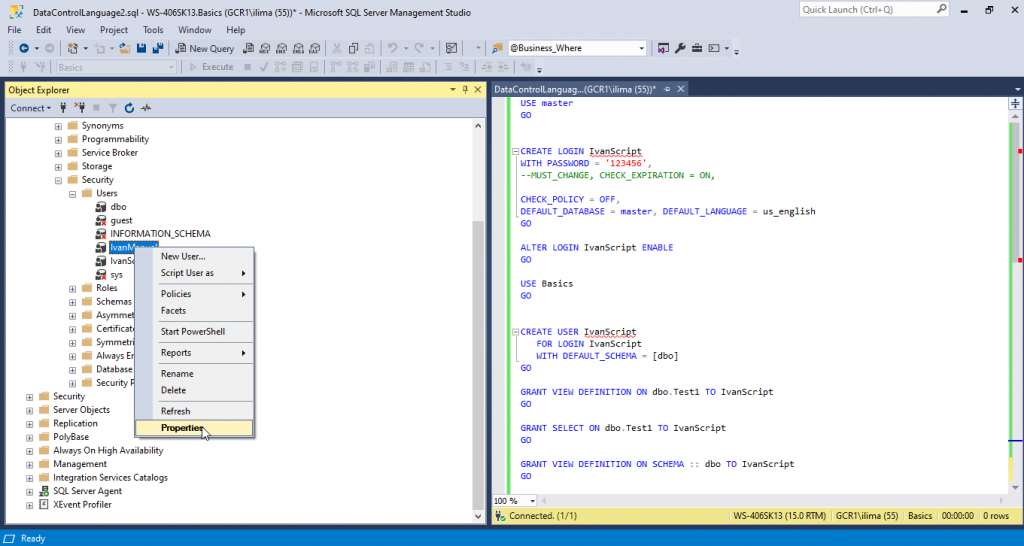Viewport: 1024px width, 546px height.
Task: Expand the SQL Server Agent node
Action: (x=29, y=492)
